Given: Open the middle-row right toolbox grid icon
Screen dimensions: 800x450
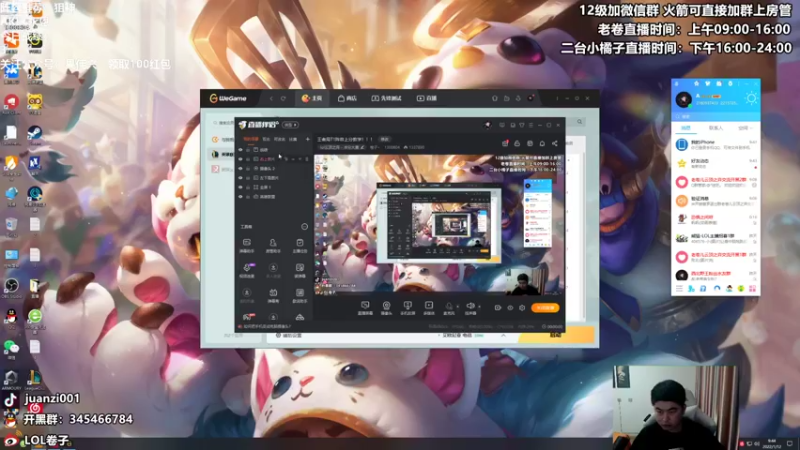Looking at the screenshot, I should point(299,270).
